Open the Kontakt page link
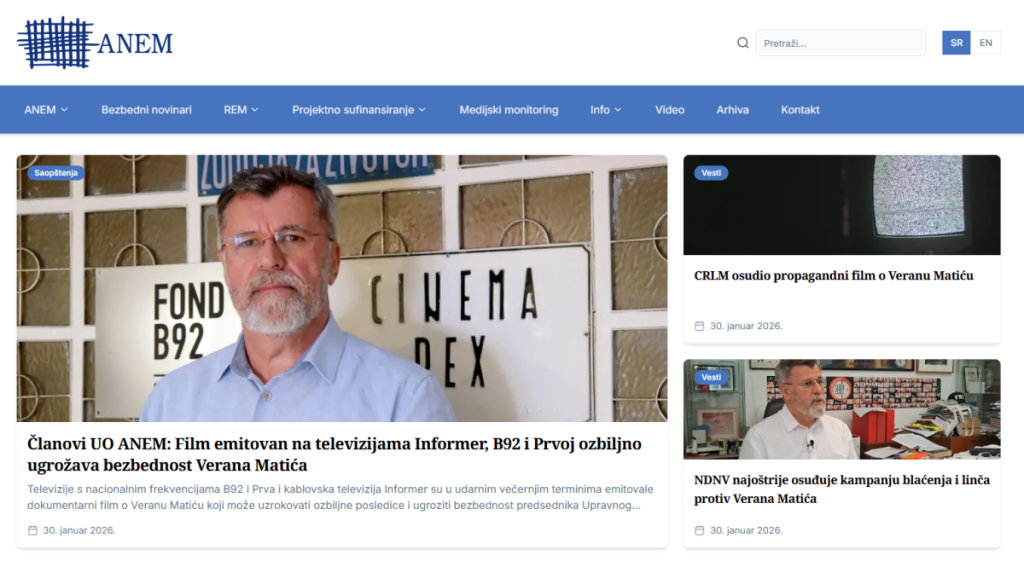 click(x=800, y=110)
